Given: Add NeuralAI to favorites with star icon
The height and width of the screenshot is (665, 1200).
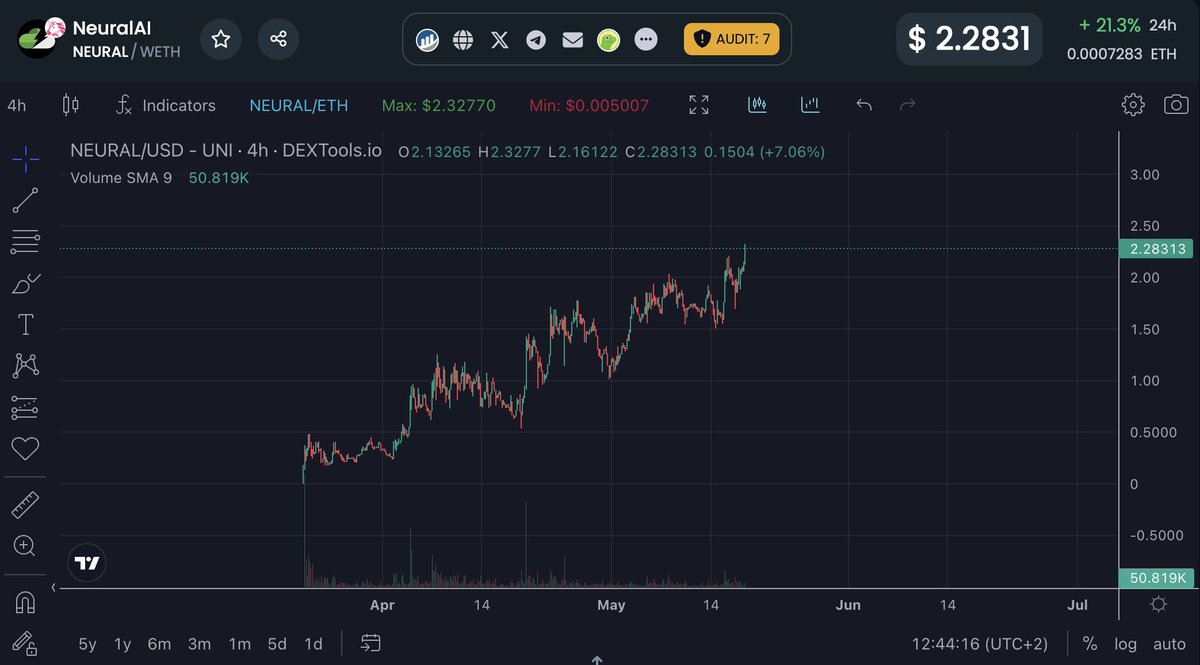Looking at the screenshot, I should pyautogui.click(x=221, y=39).
